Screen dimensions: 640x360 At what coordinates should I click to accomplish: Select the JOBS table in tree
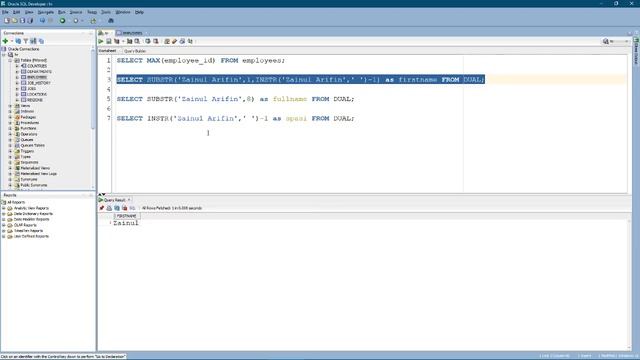coord(31,89)
